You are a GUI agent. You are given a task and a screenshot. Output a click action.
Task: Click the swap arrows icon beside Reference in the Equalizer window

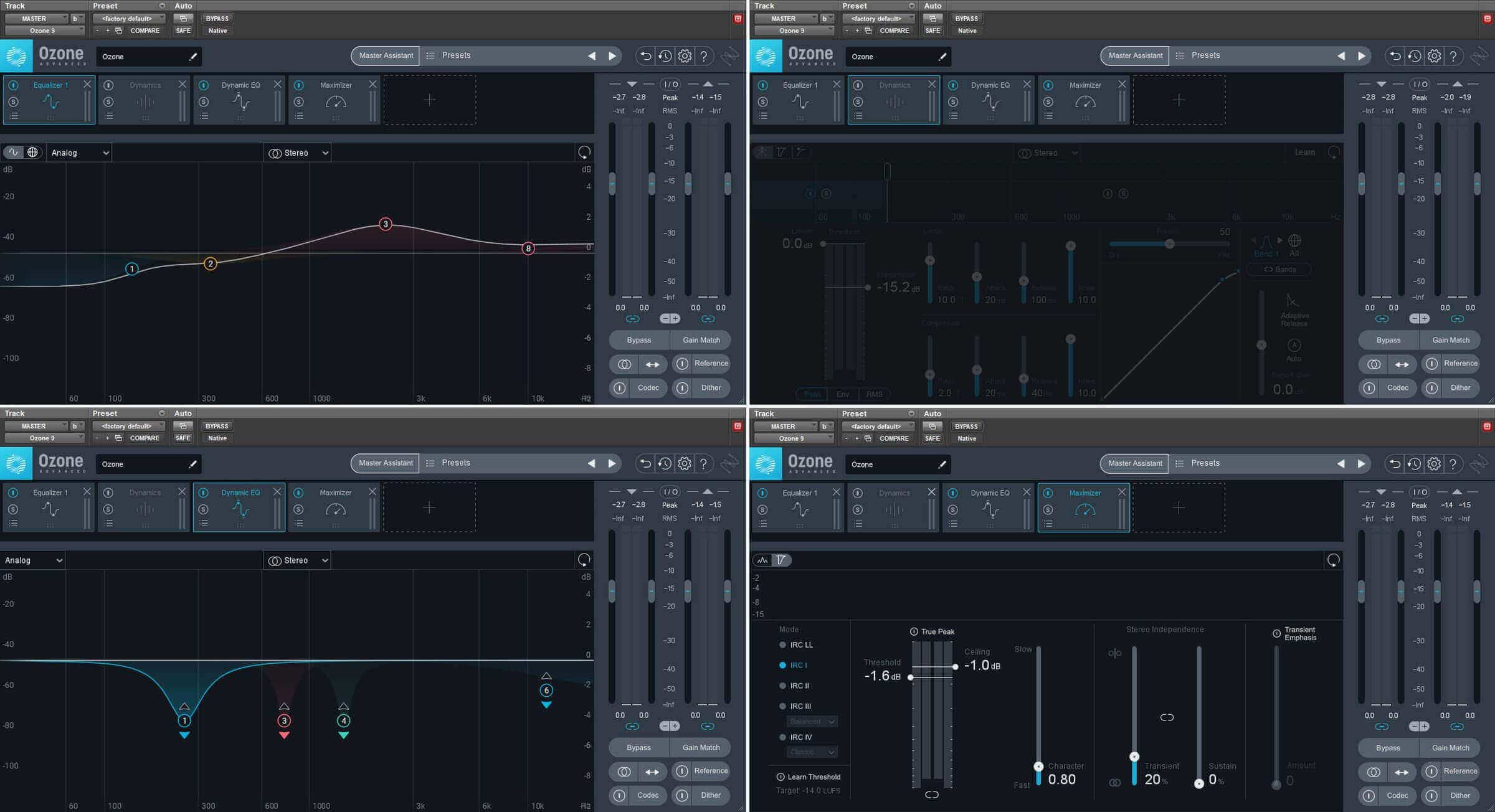pyautogui.click(x=652, y=364)
